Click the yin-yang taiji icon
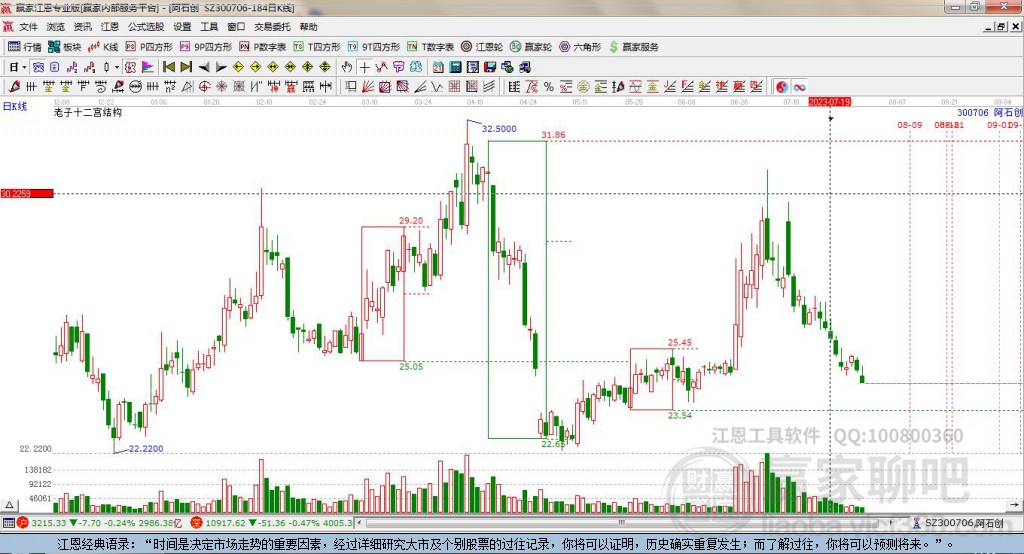Image resolution: width=1024 pixels, height=554 pixels. click(782, 87)
